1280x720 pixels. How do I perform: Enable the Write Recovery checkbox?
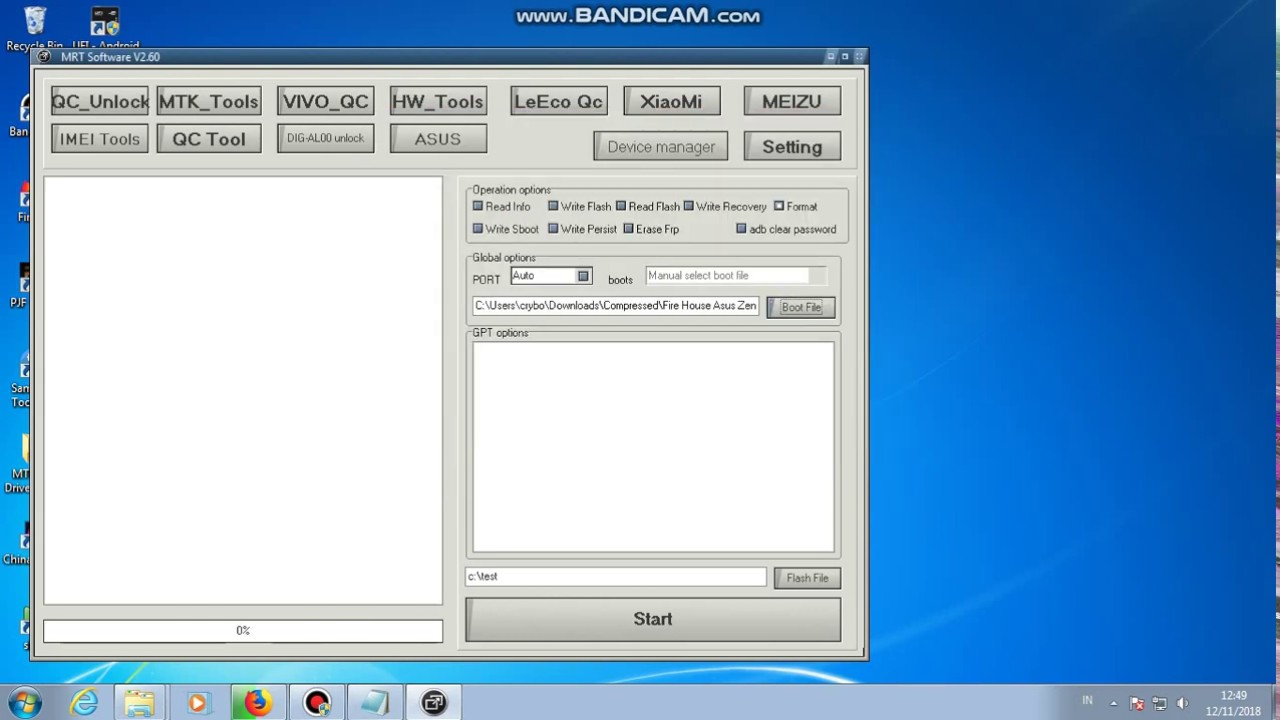click(688, 206)
